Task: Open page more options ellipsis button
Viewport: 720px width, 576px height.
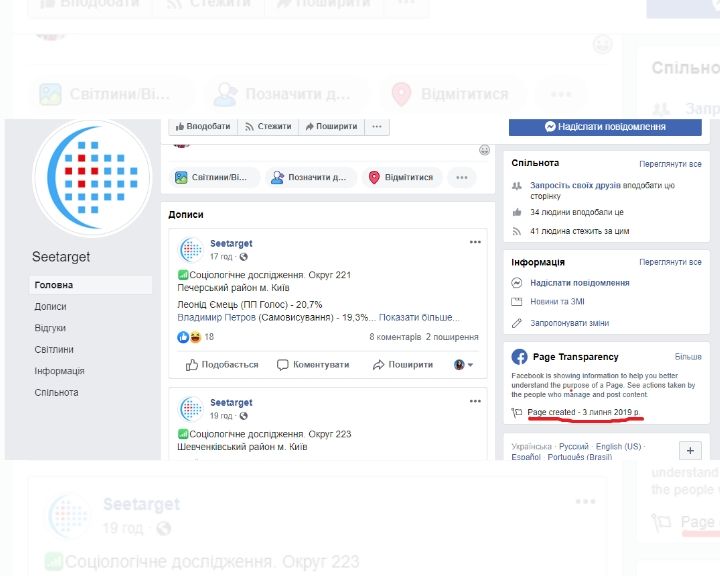Action: (377, 127)
